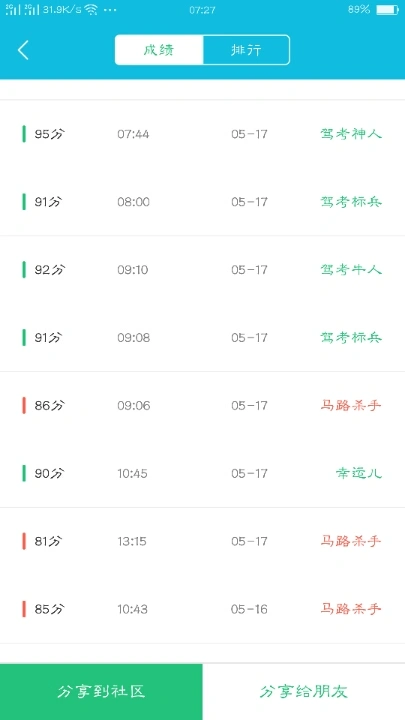The width and height of the screenshot is (405, 720).
Task: Open the 86分 马路杀手 record
Action: click(x=202, y=405)
